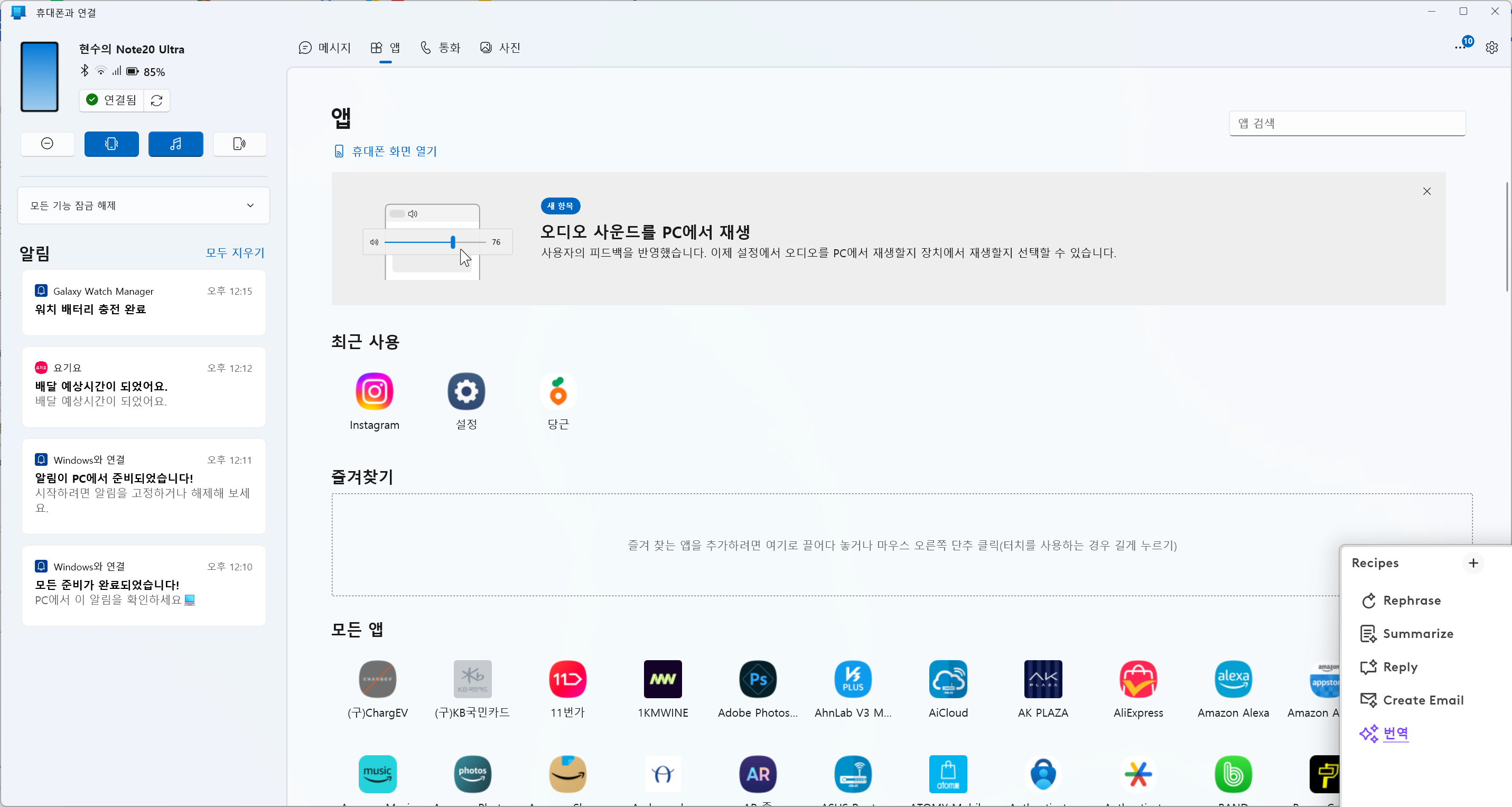Open the 1KMWINE app
Screen dimensions: 1512x807
(x=662, y=690)
